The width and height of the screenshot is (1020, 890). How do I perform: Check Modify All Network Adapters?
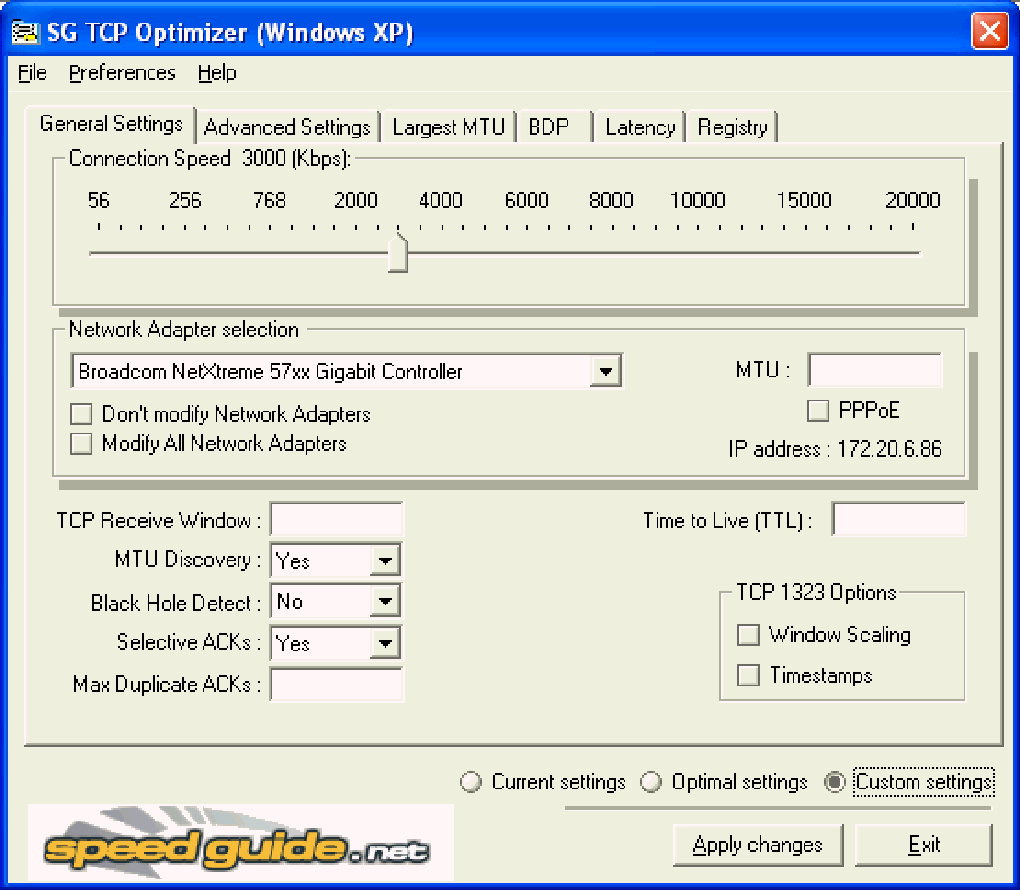click(x=81, y=444)
